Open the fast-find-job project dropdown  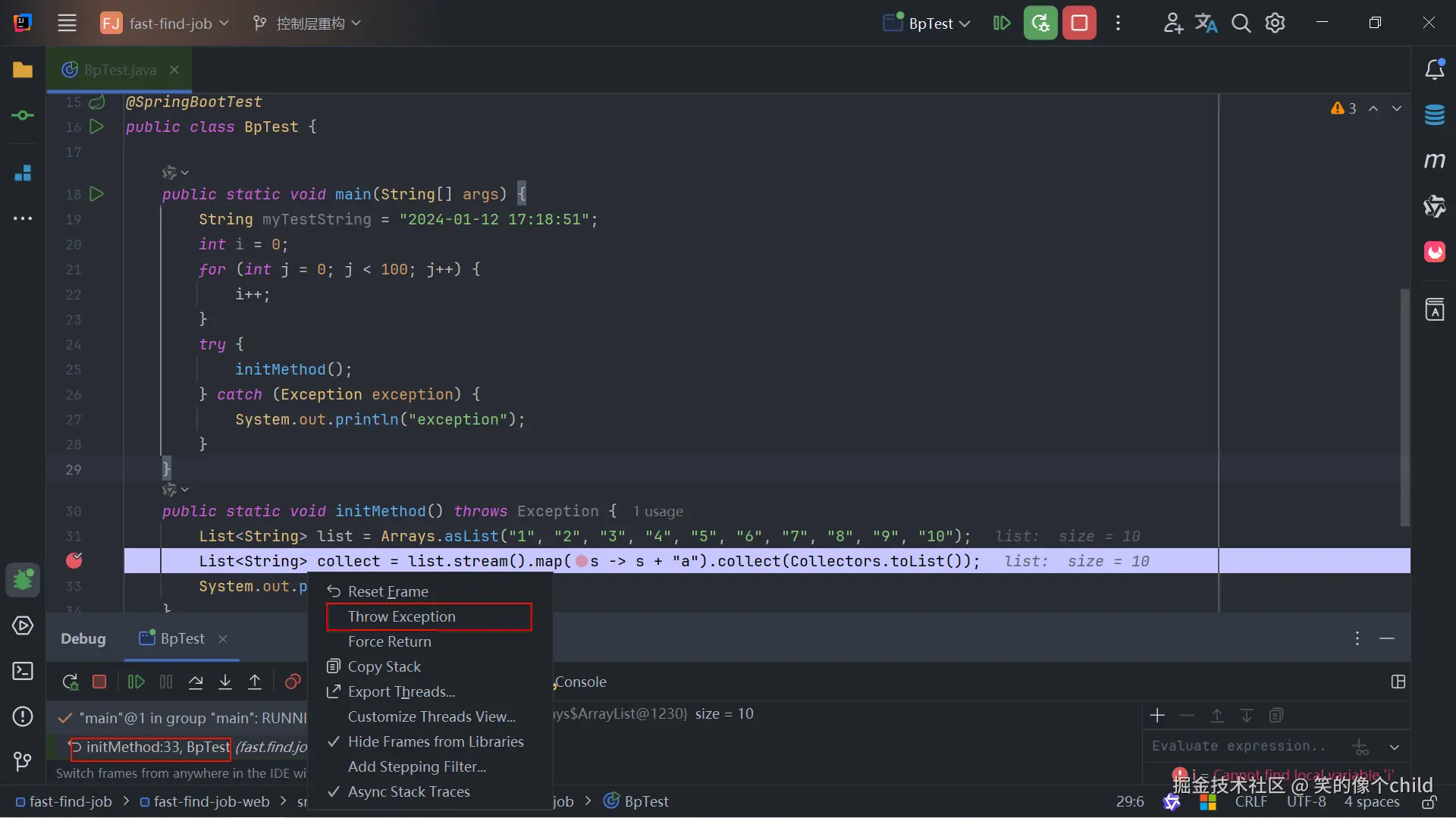click(x=165, y=24)
